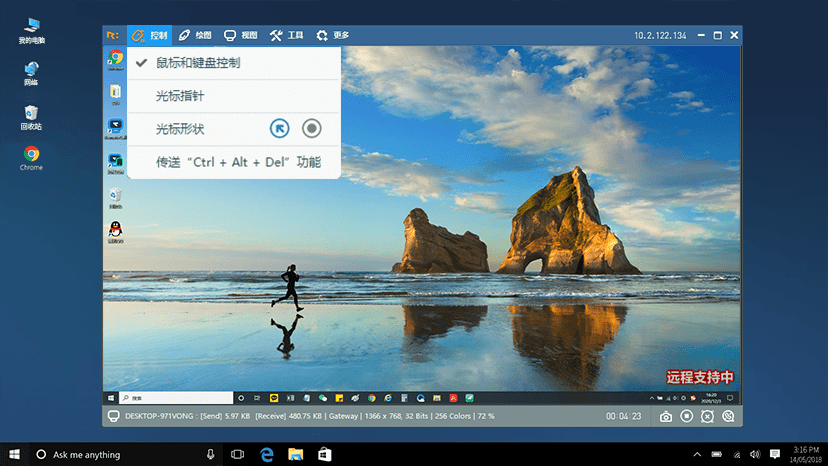Open File Explorer on local taskbar

point(296,454)
